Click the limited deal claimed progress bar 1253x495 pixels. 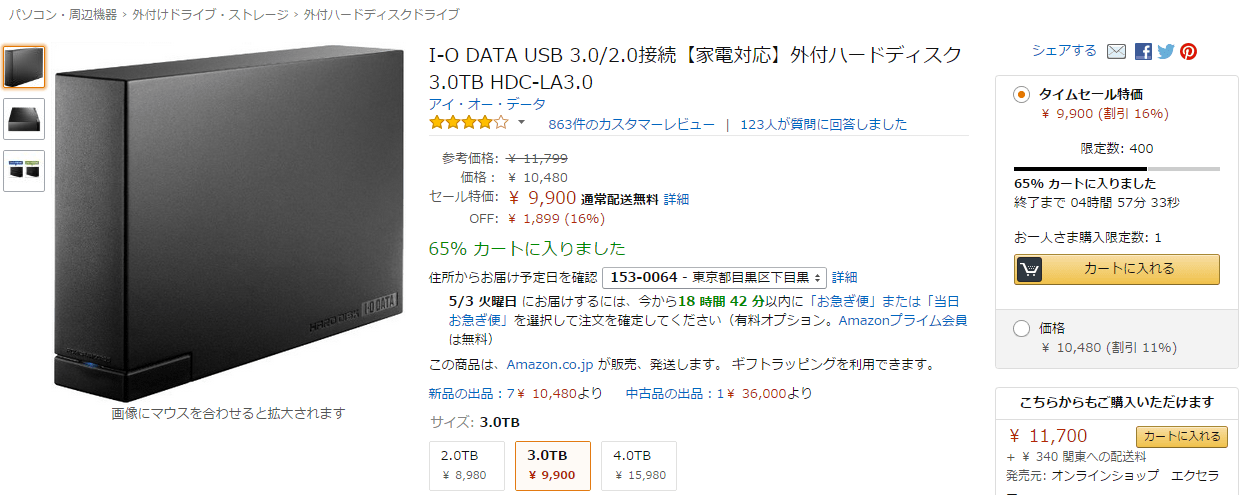pyautogui.click(x=1117, y=169)
